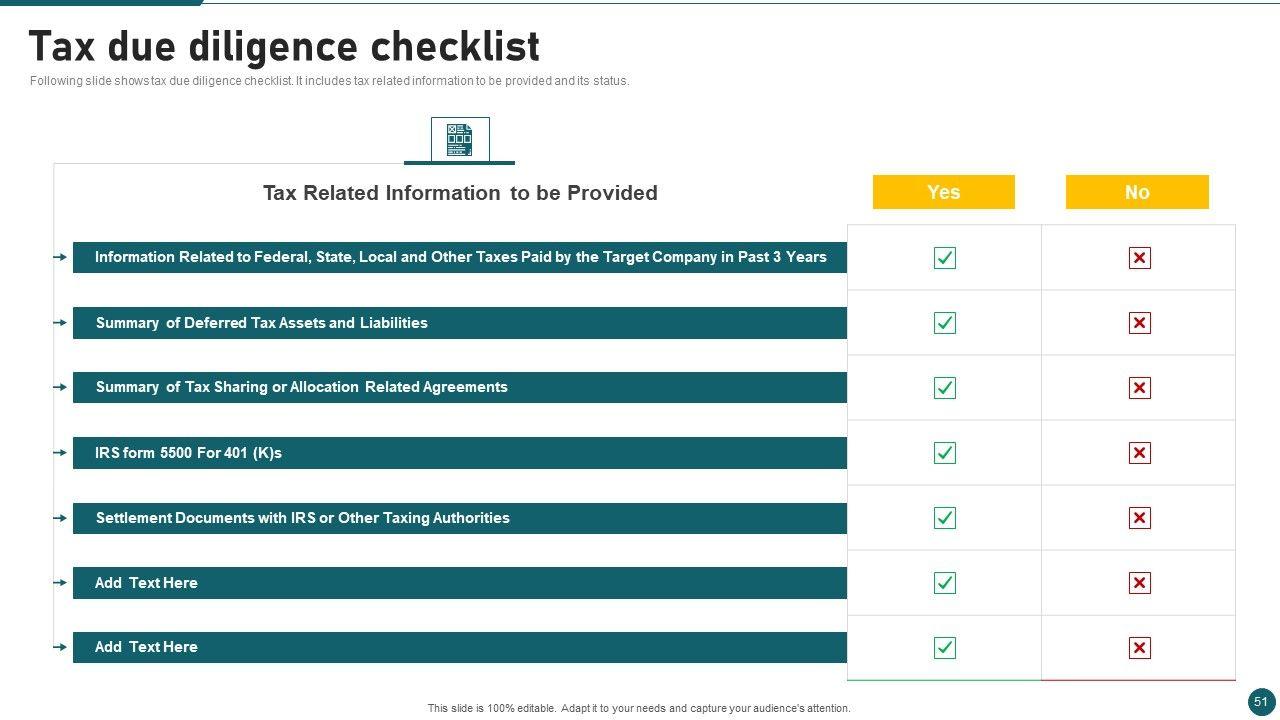Click arrow bullet beside Deferred Tax Assets row
This screenshot has height=720, width=1280.
pos(61,322)
